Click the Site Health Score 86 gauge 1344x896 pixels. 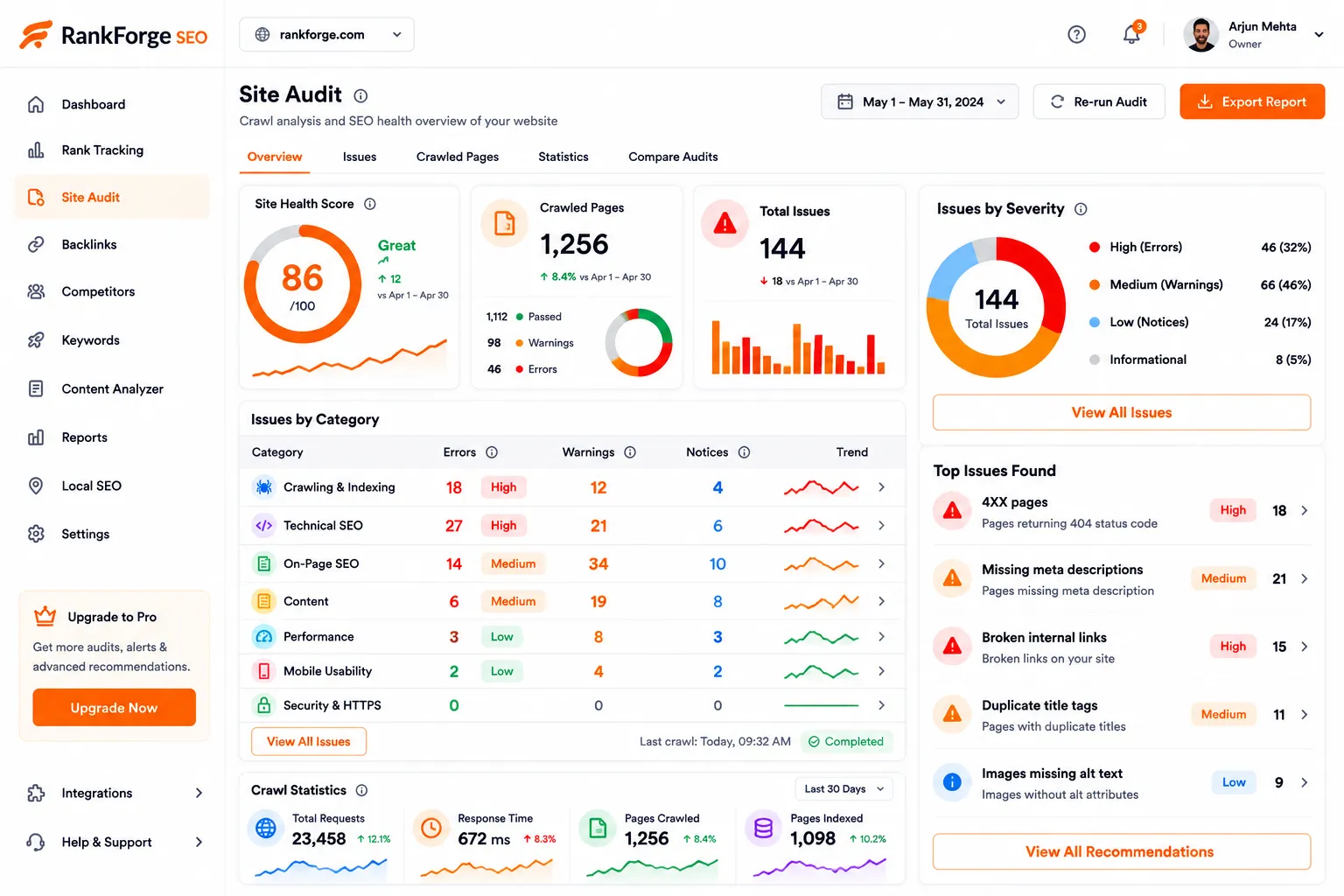pyautogui.click(x=303, y=284)
